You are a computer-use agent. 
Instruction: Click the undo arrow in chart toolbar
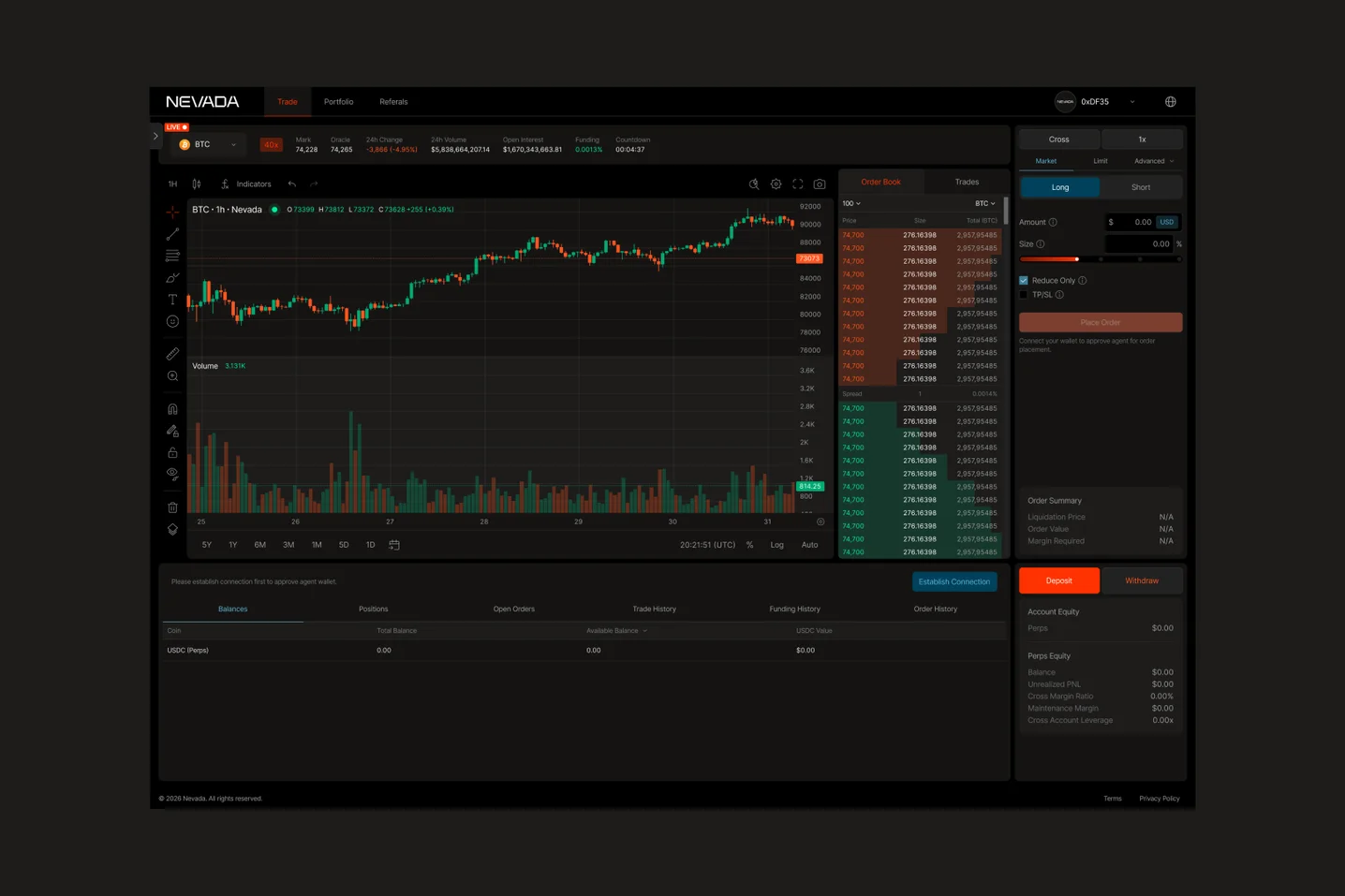tap(292, 184)
